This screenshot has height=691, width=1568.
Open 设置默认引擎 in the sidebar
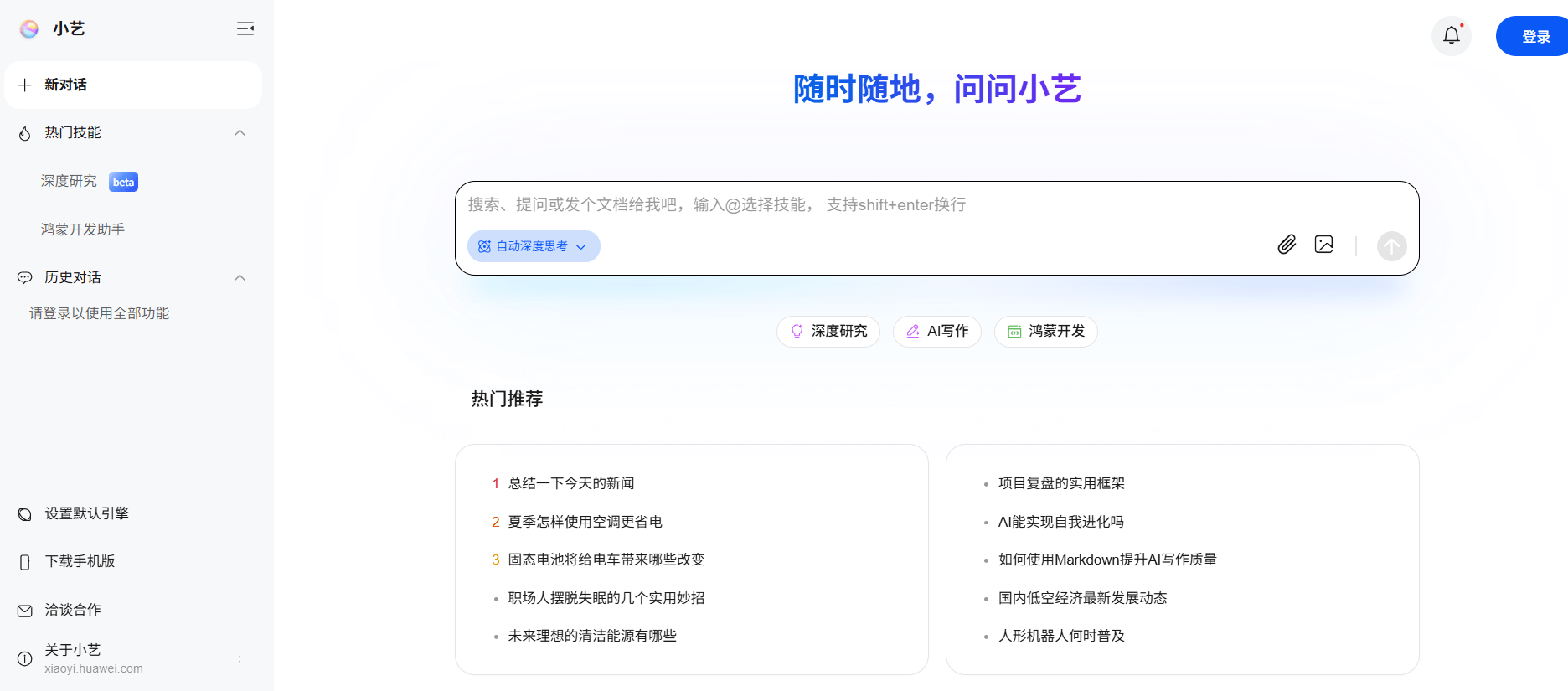pyautogui.click(x=86, y=513)
